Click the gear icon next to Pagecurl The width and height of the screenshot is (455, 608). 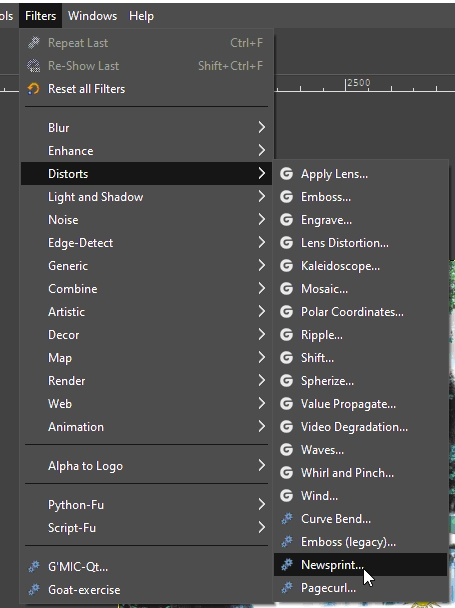(286, 588)
